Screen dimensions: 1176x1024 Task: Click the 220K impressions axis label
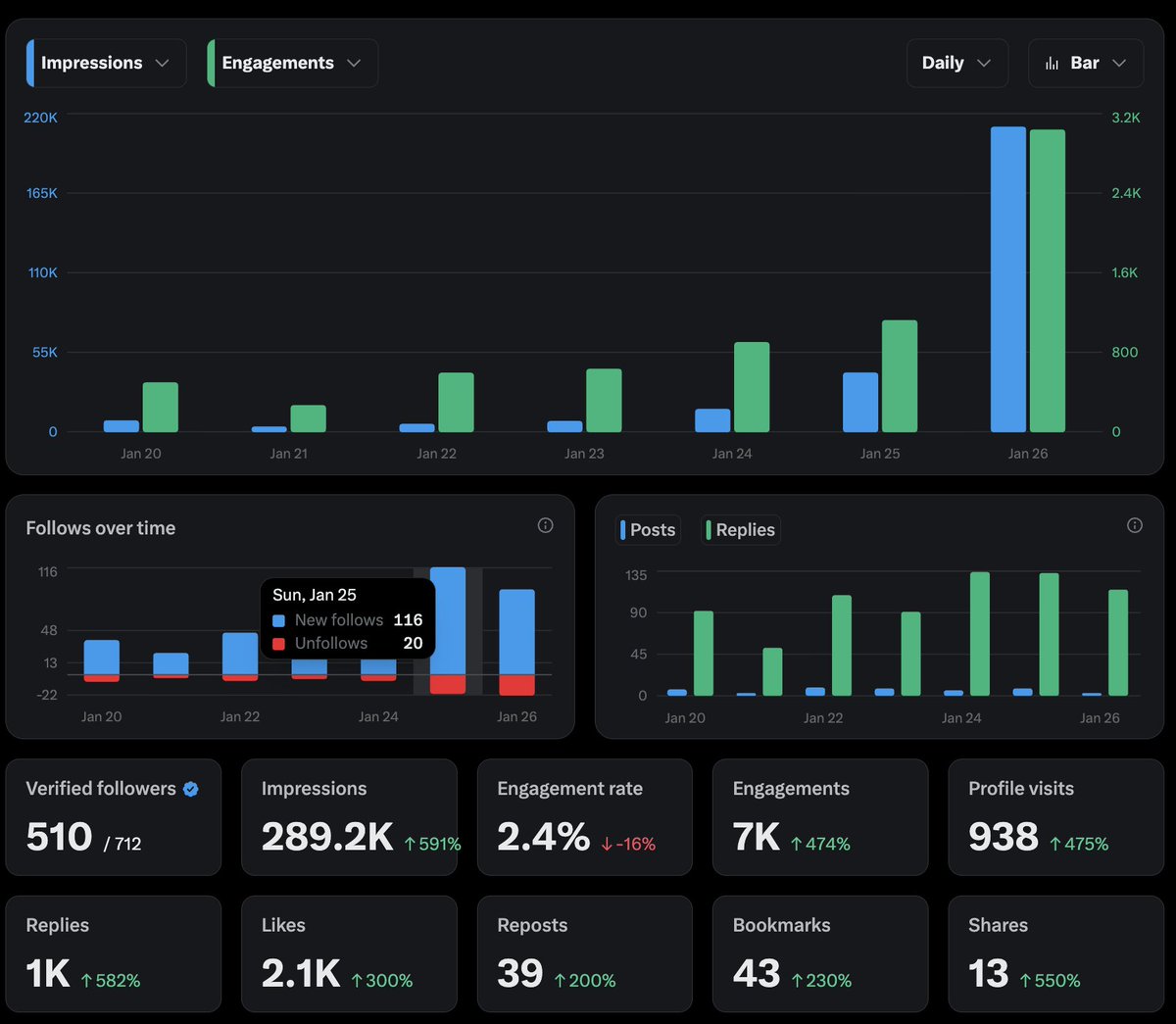click(x=40, y=118)
